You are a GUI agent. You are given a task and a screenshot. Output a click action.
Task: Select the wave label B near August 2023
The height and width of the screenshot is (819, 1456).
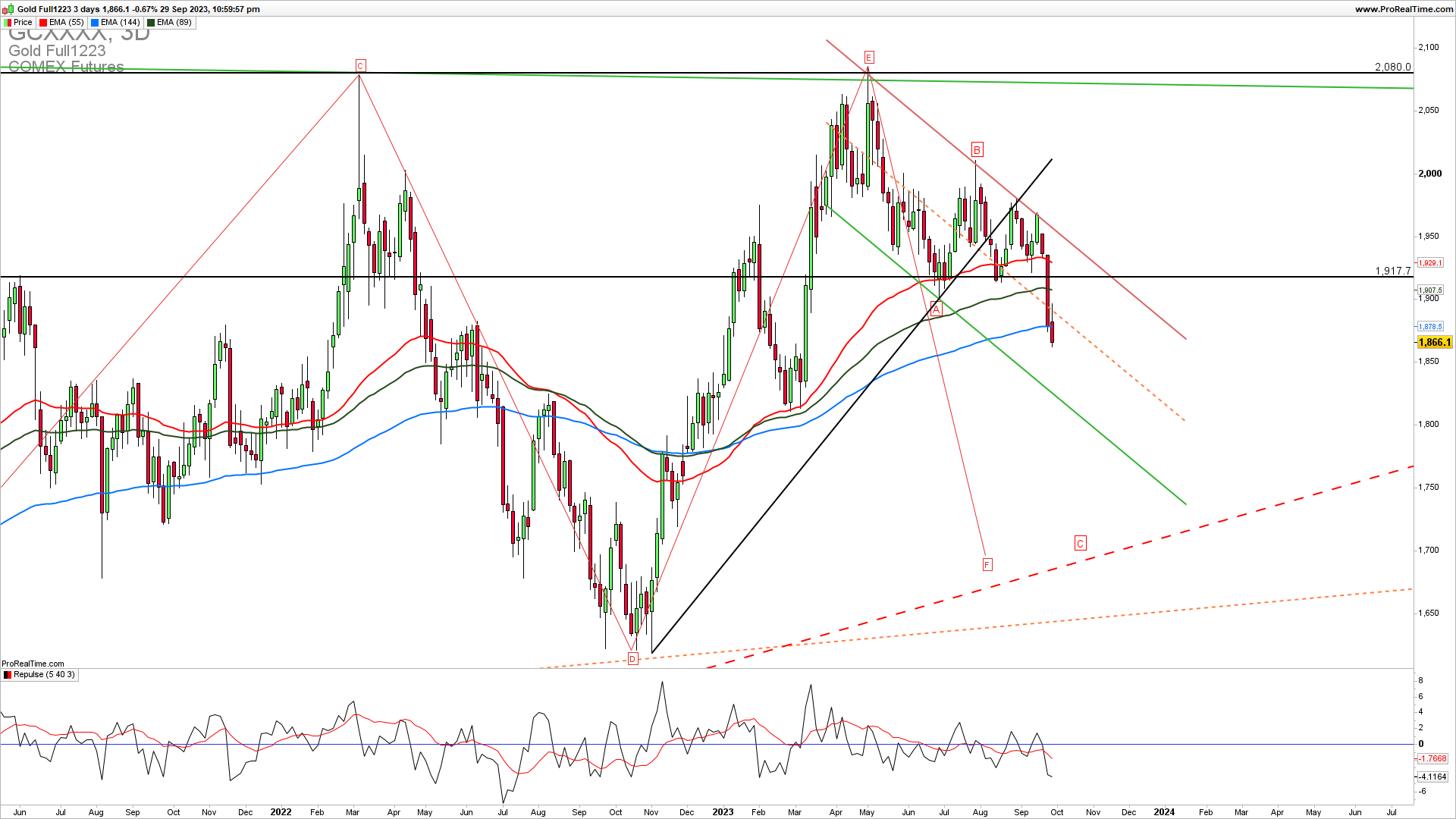(977, 149)
